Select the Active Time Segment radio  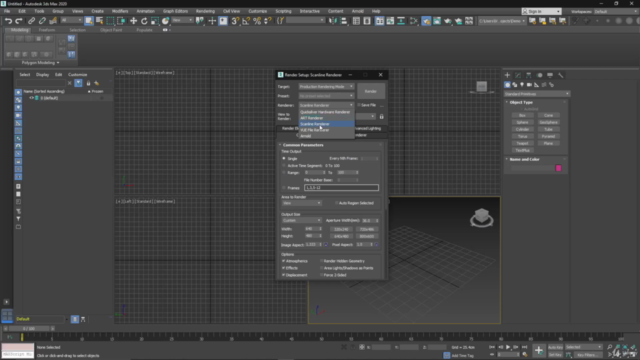[284, 166]
